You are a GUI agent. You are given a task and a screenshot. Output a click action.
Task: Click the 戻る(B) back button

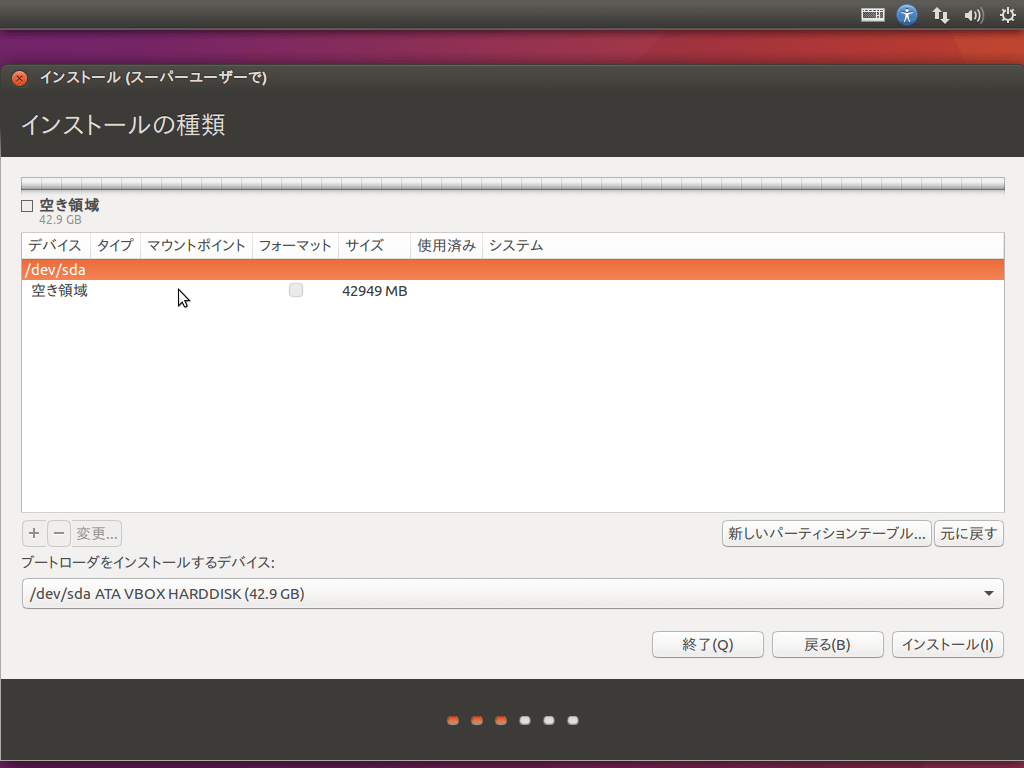coord(827,645)
